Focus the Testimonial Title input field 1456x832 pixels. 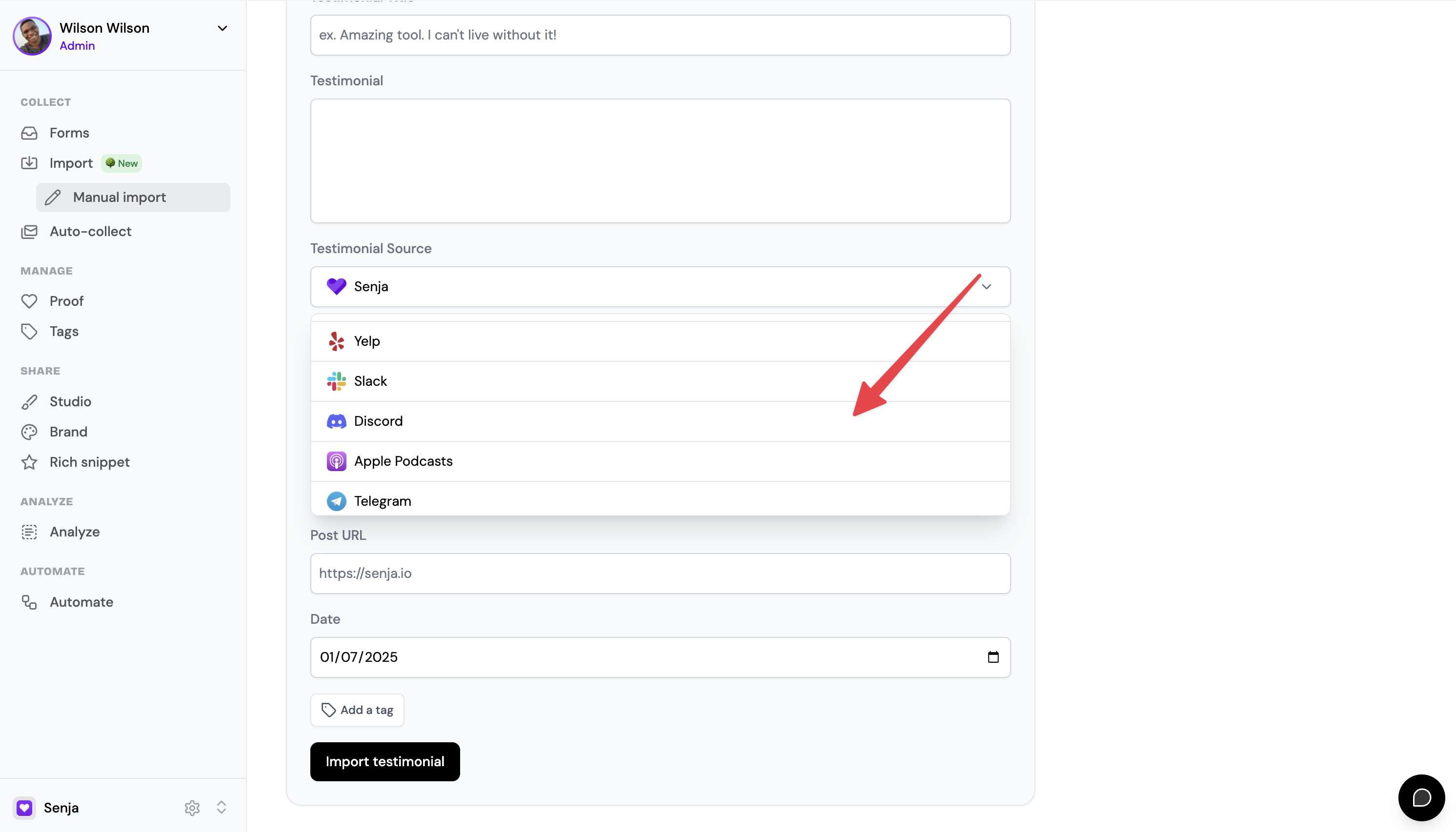[x=660, y=35]
